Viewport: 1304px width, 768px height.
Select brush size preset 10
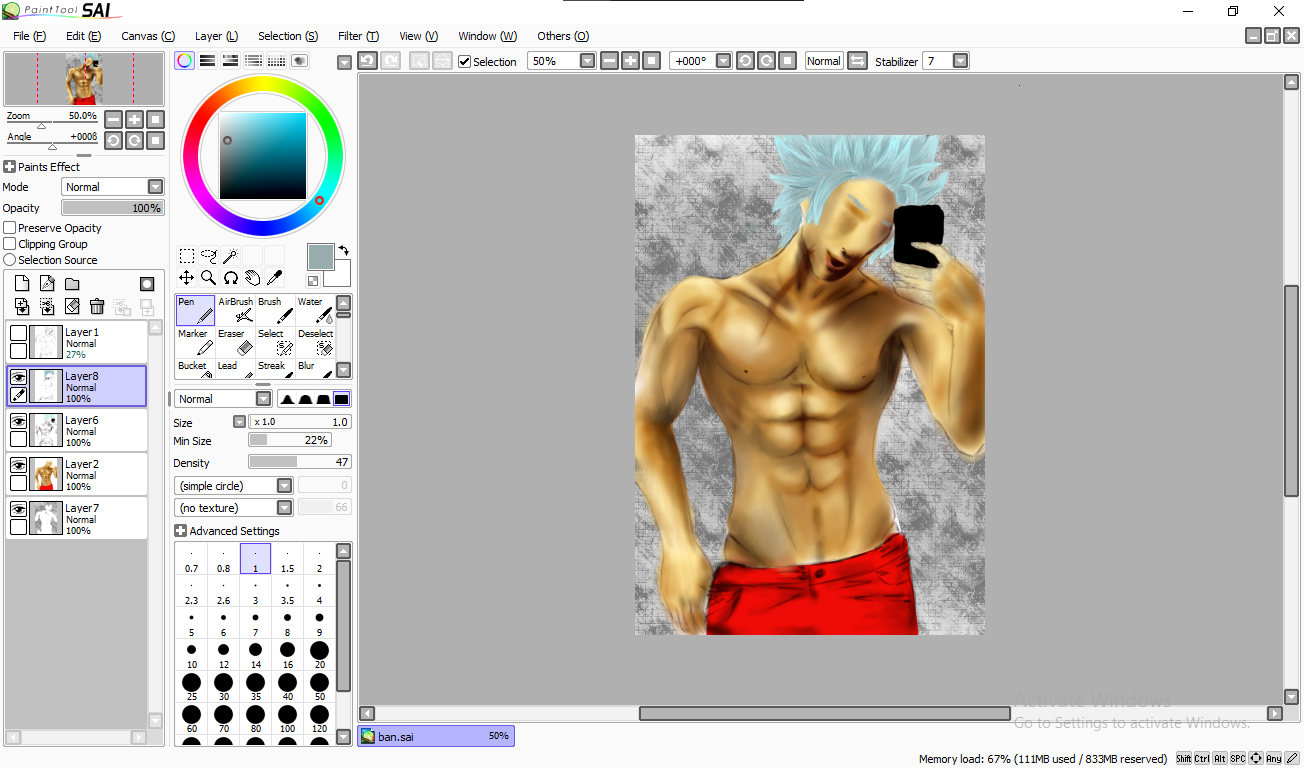191,655
